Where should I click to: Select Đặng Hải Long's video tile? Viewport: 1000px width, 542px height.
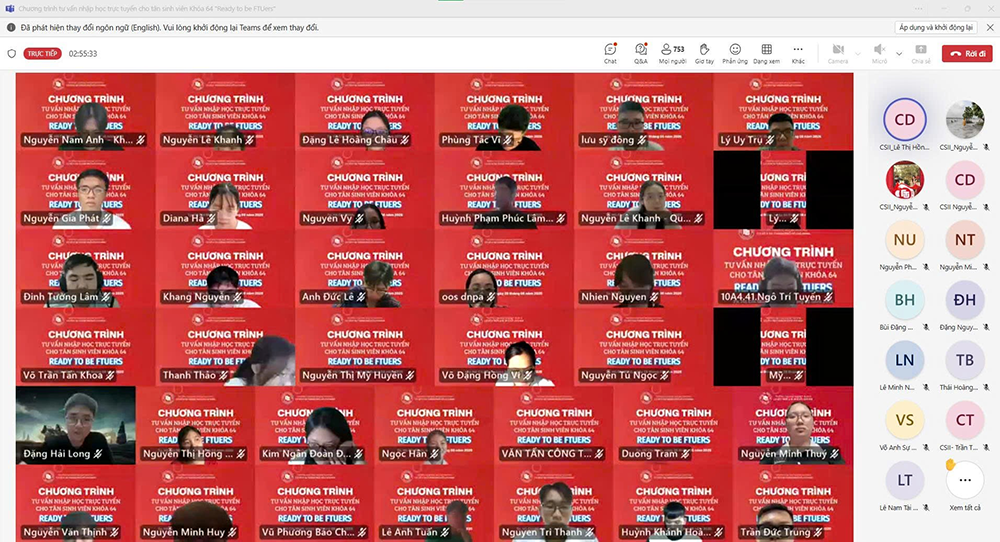click(x=75, y=425)
